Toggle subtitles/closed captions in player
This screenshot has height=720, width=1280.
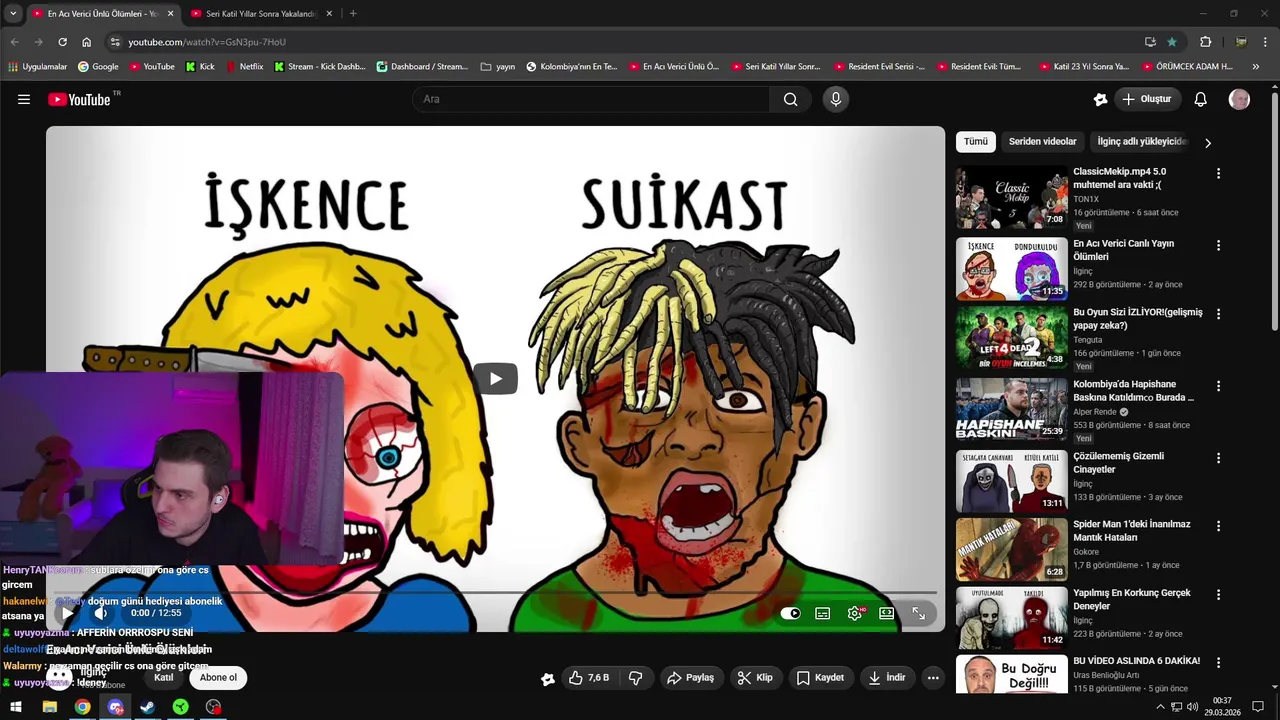point(823,613)
